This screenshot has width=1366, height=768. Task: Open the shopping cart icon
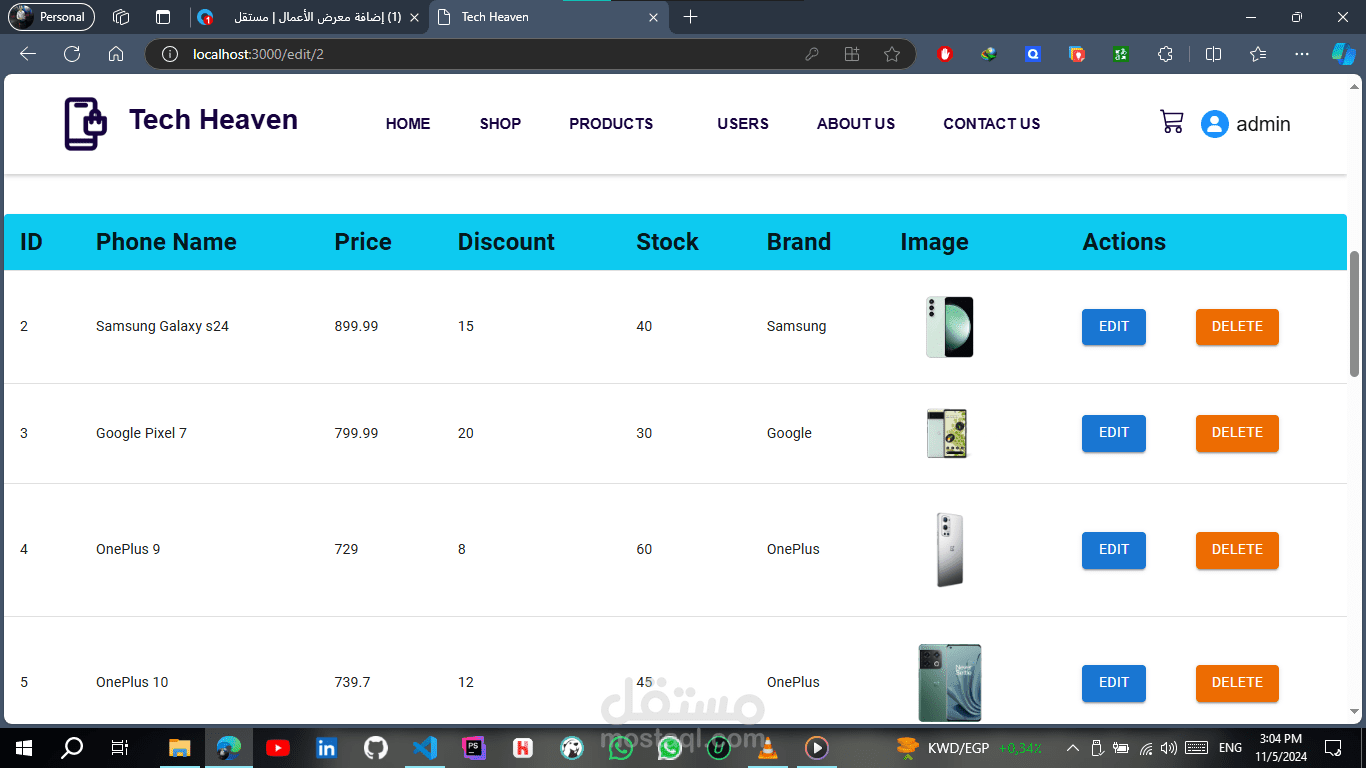coord(1171,122)
